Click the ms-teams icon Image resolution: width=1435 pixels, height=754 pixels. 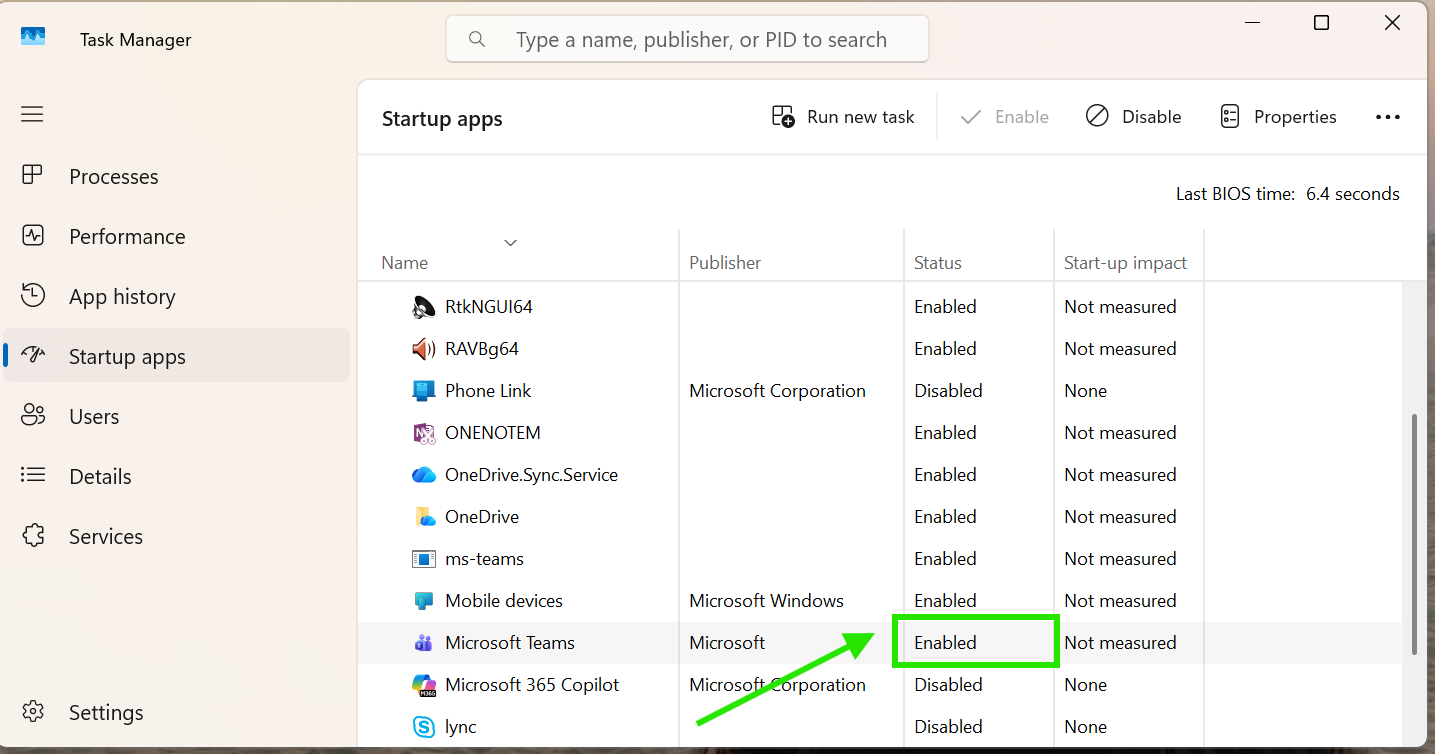424,559
